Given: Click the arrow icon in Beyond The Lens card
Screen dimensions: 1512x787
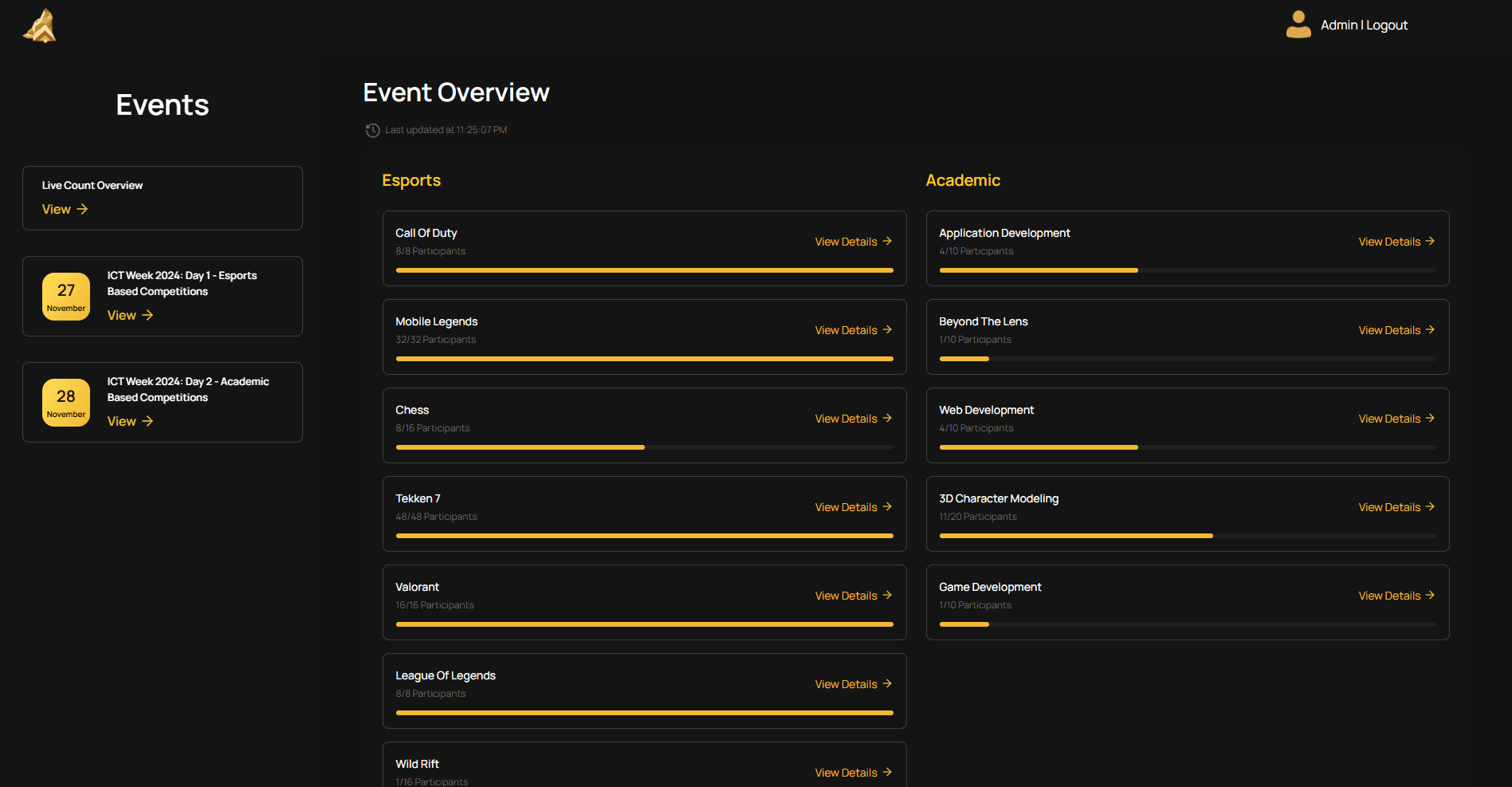Looking at the screenshot, I should click(1430, 329).
